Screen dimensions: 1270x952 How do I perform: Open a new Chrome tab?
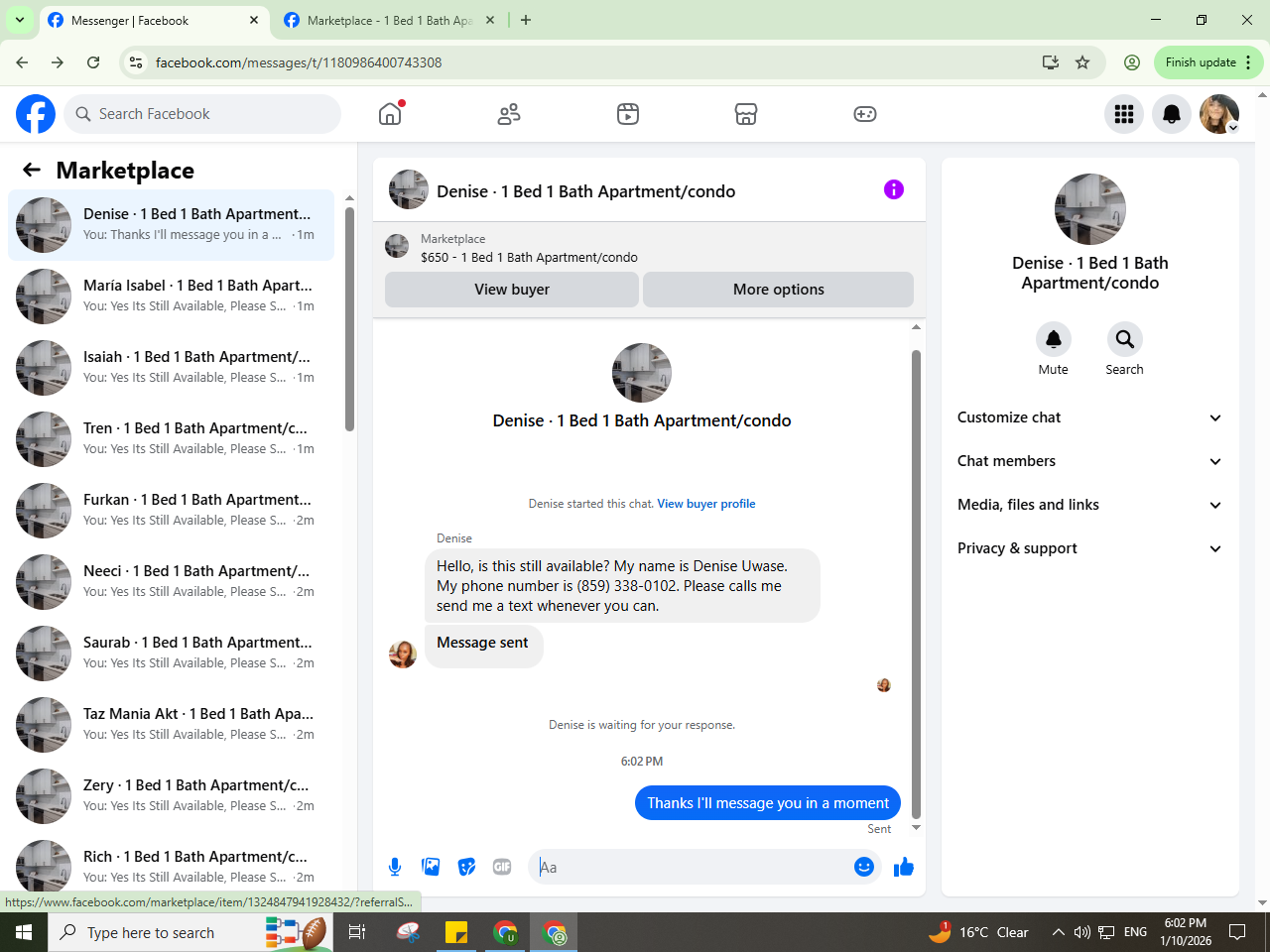pyautogui.click(x=526, y=20)
